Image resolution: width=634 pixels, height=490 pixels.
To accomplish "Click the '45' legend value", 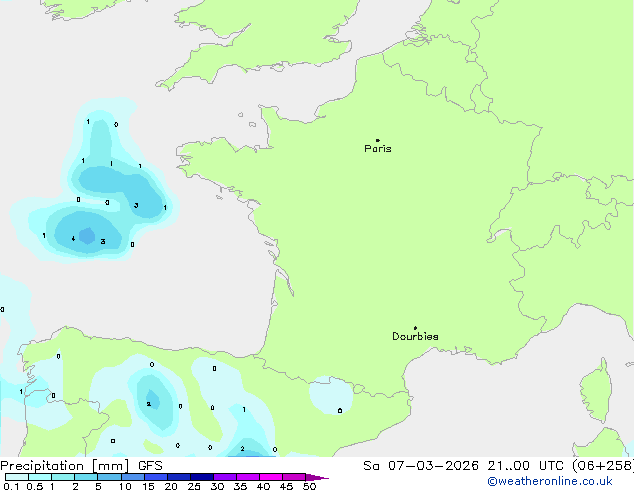I will pos(286,486).
